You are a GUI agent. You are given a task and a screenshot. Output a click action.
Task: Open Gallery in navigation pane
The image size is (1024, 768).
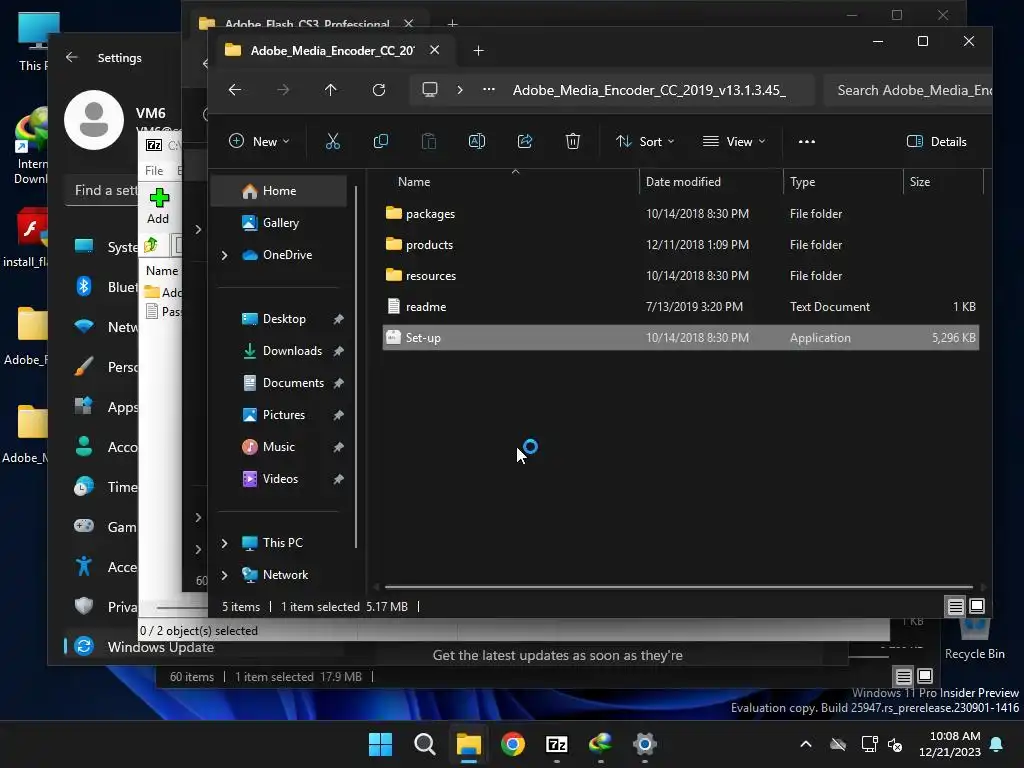tap(279, 223)
